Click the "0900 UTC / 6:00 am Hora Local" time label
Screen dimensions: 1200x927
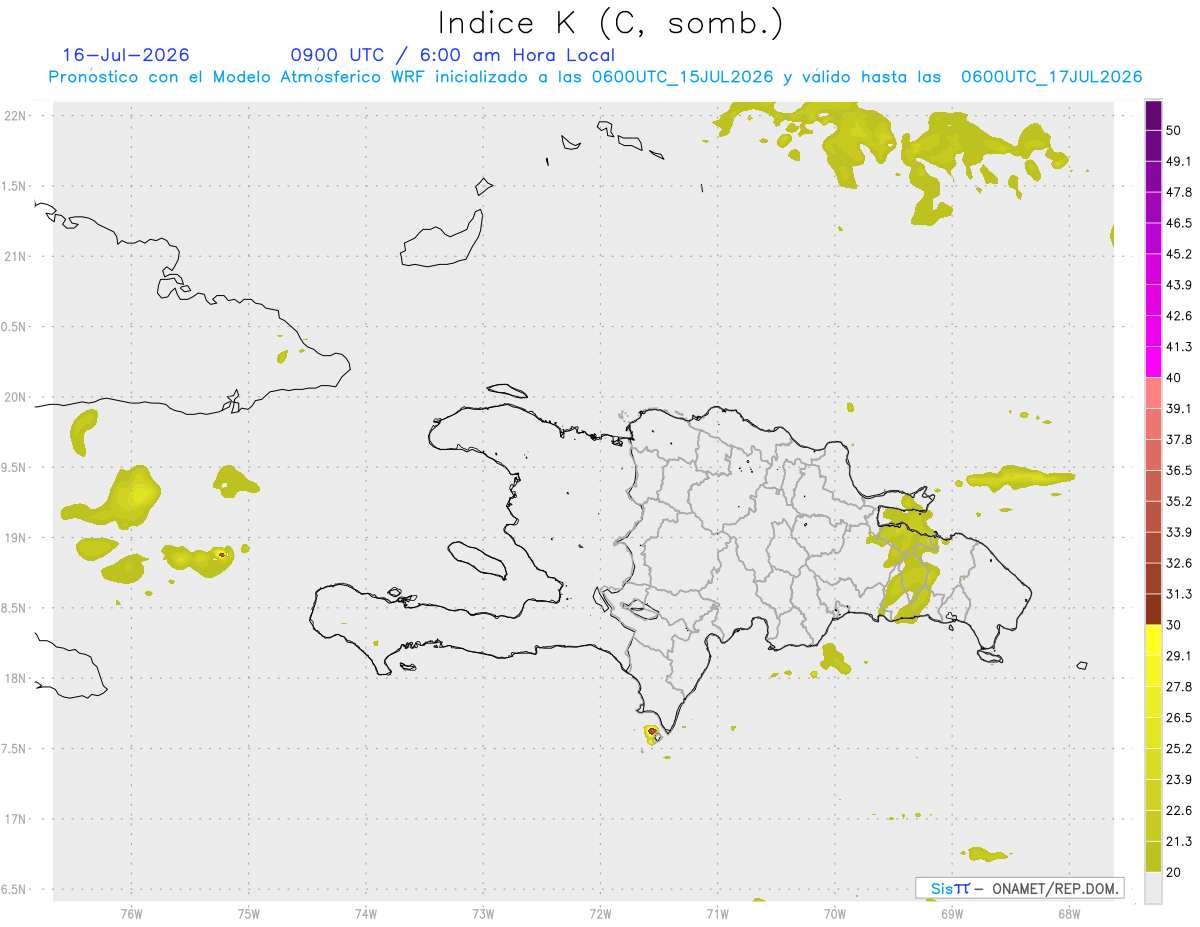pos(452,55)
